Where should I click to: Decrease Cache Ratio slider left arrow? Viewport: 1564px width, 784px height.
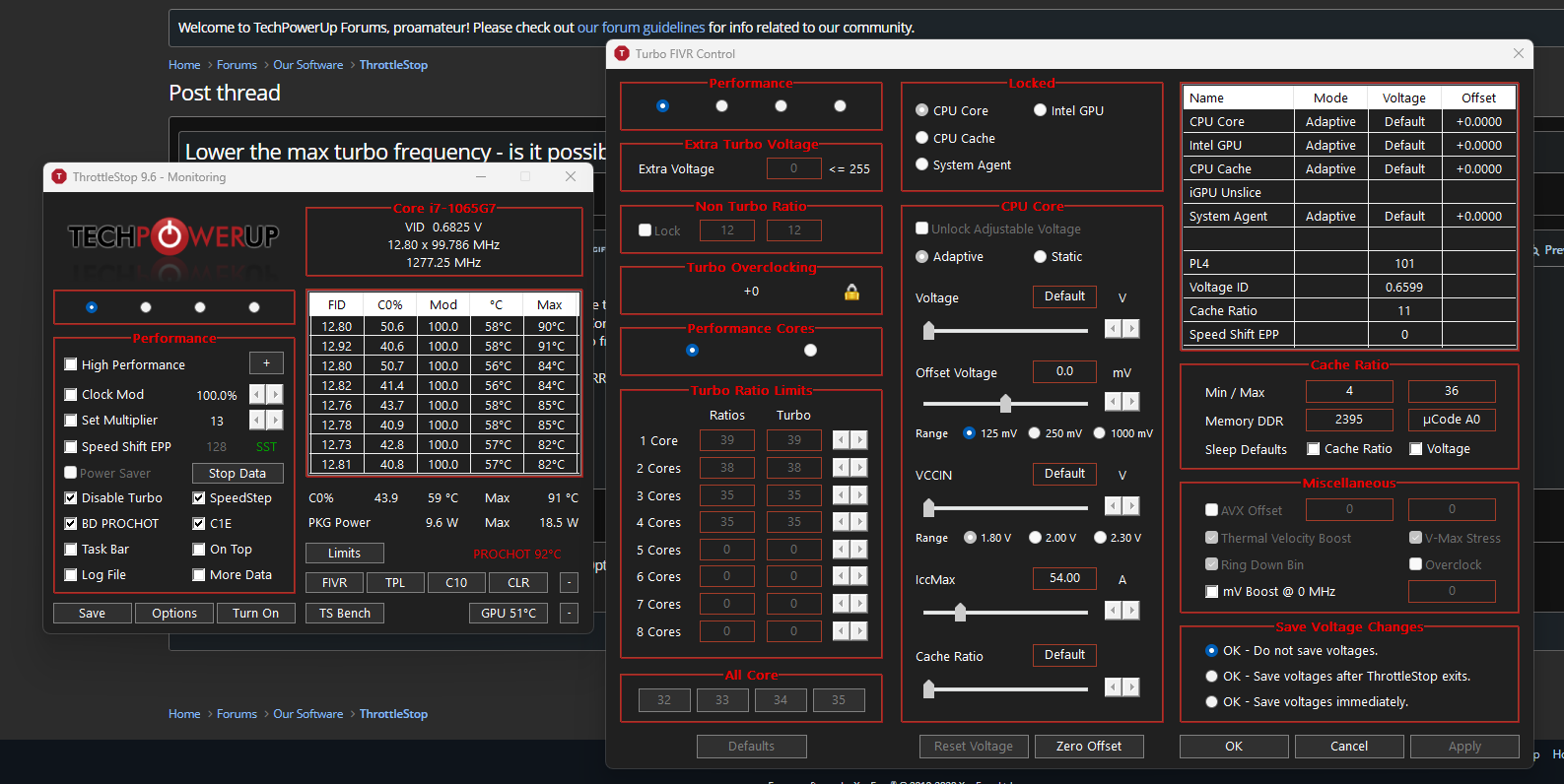(x=1113, y=687)
